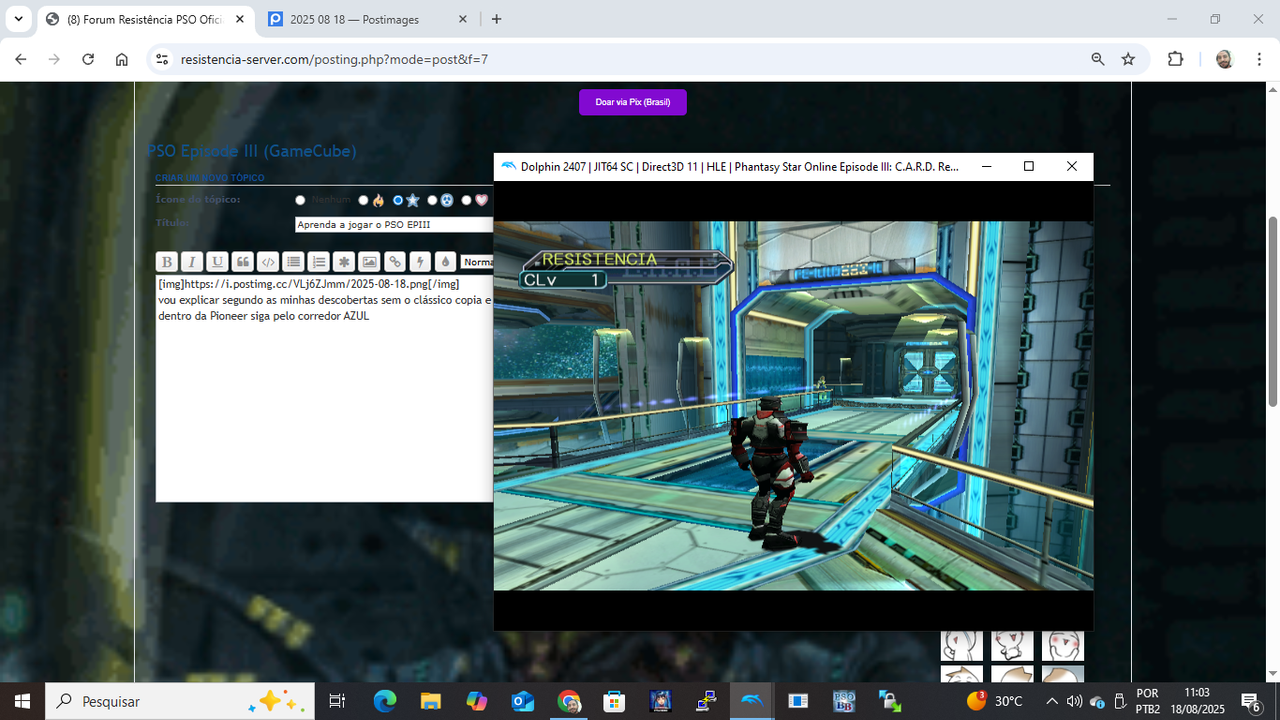Select the star topic icon radio
This screenshot has width=1280, height=720.
(398, 200)
